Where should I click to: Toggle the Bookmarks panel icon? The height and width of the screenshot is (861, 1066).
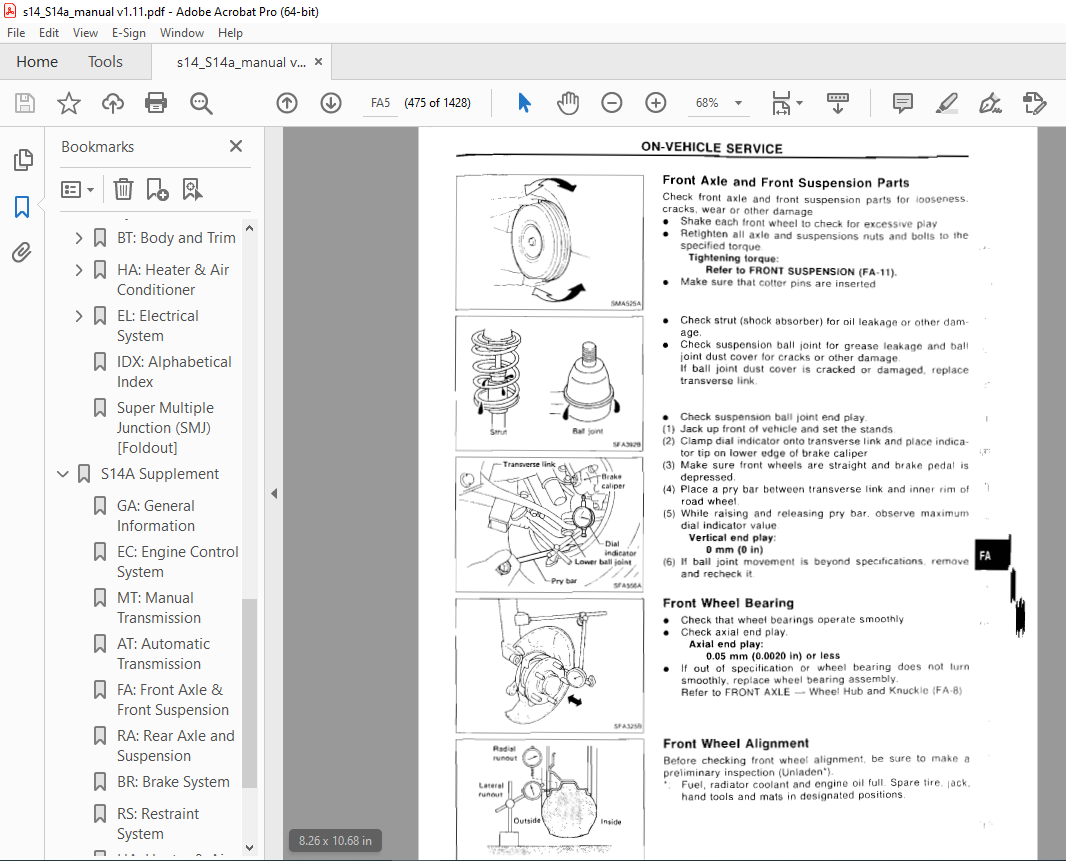click(22, 207)
